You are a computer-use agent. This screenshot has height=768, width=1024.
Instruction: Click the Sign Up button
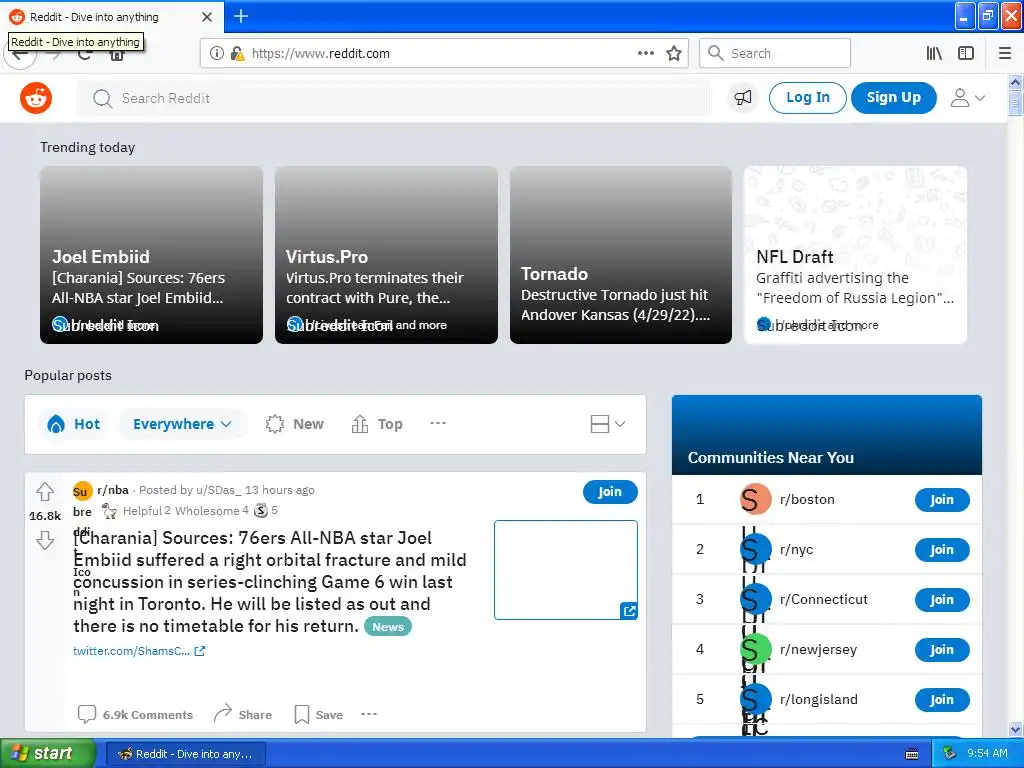893,98
